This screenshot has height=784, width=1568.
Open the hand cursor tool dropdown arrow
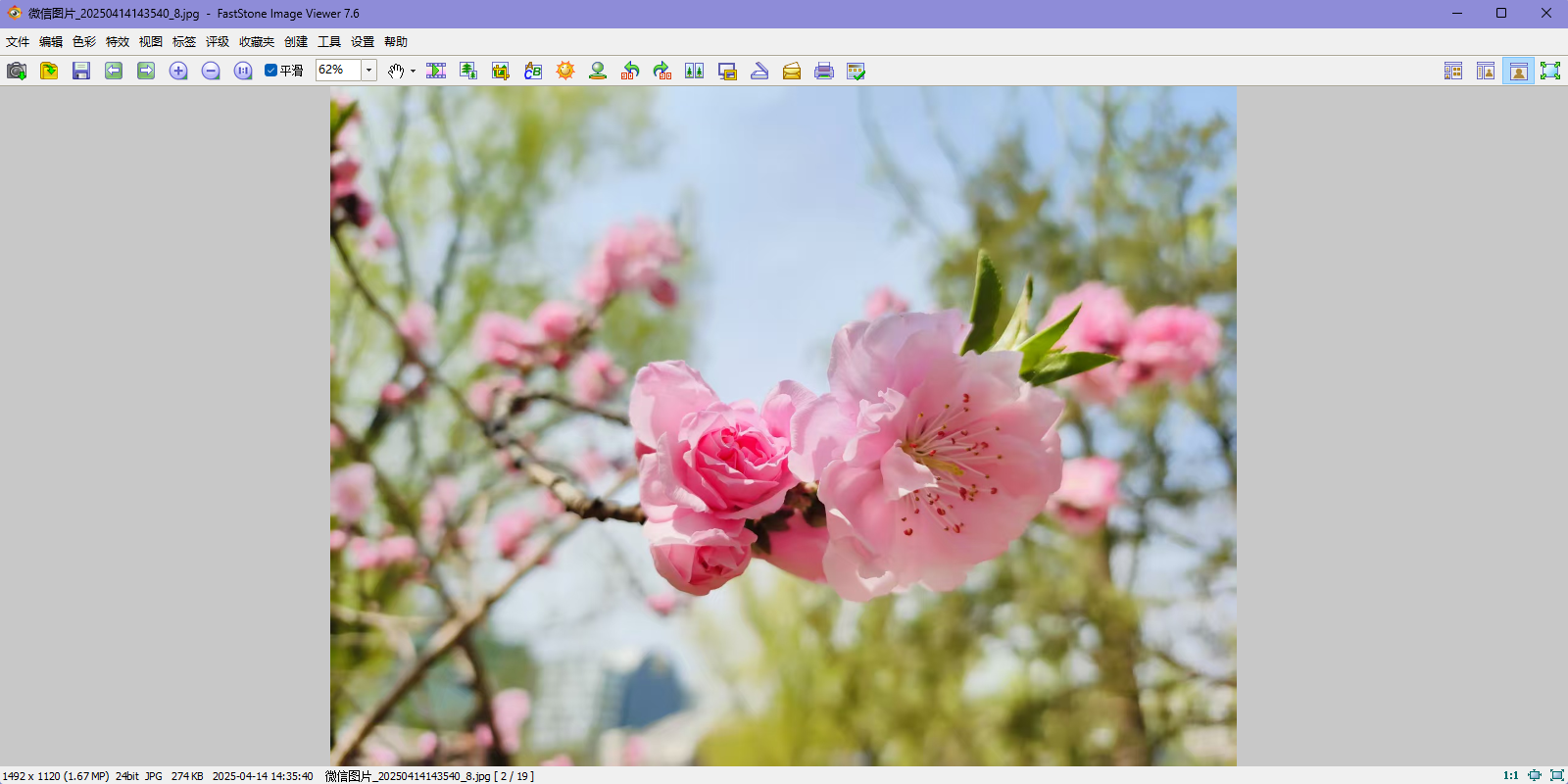coord(413,71)
